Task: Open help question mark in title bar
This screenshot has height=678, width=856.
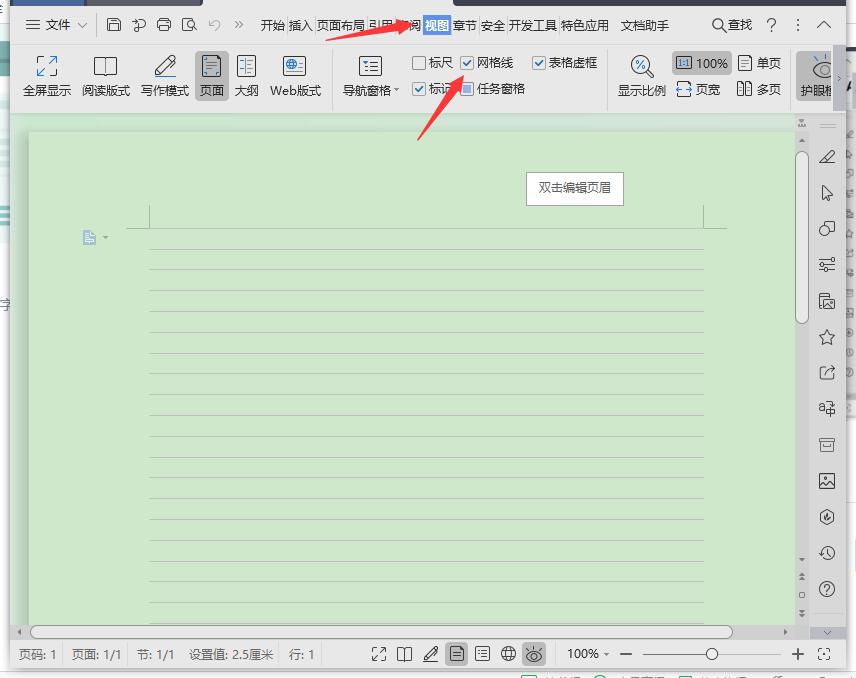Action: pos(771,25)
